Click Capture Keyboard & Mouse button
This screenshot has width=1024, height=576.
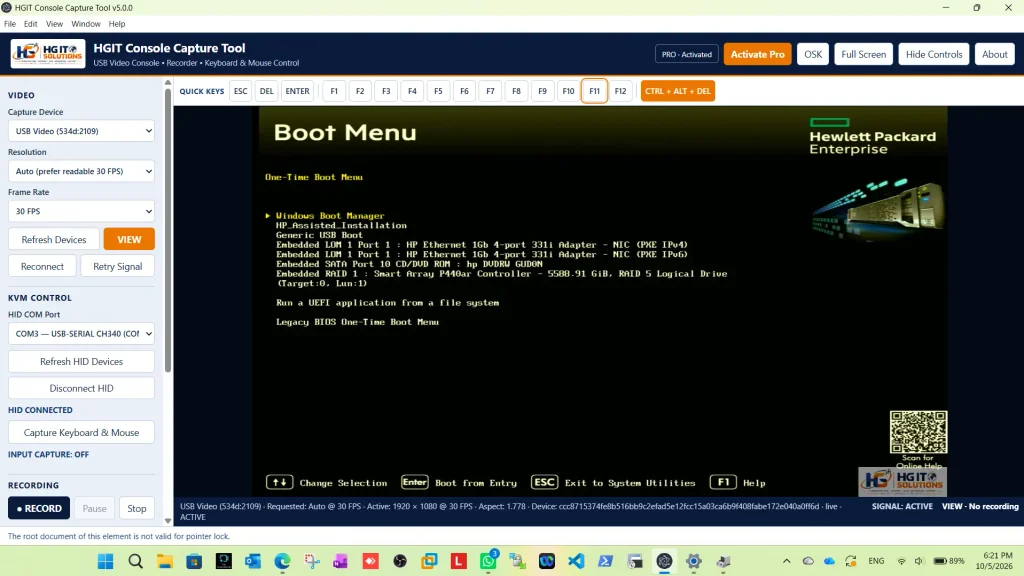click(x=82, y=432)
